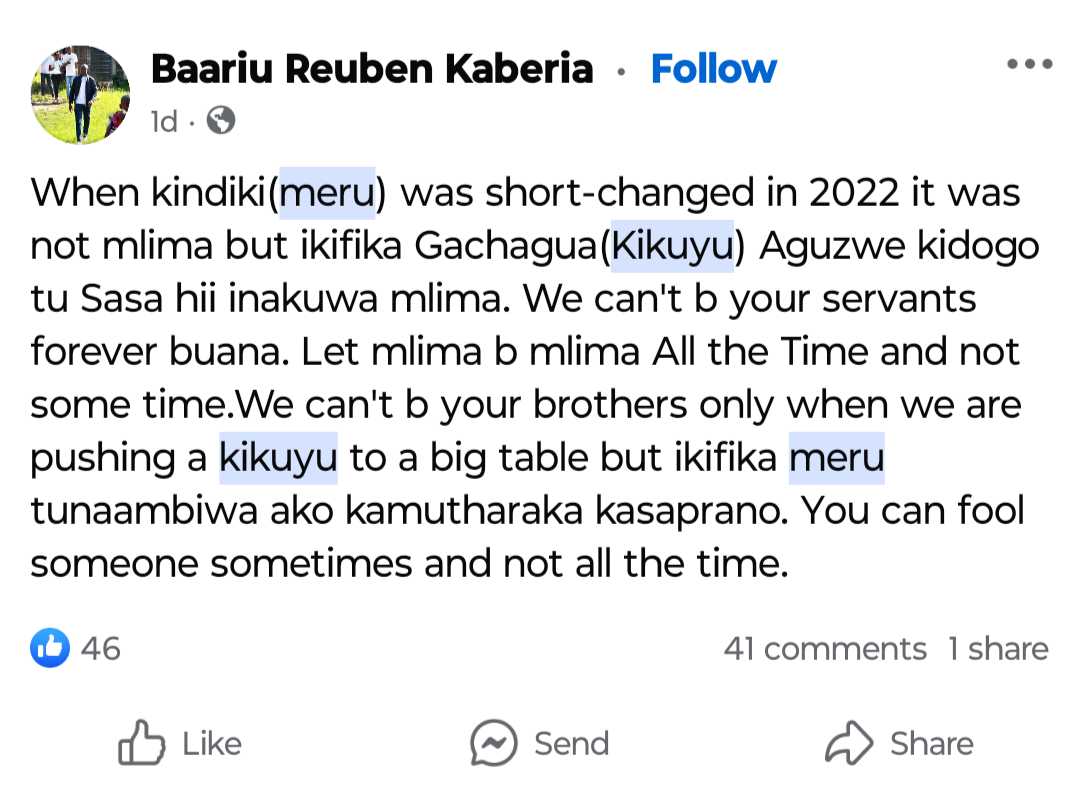View the author's profile picture
The height and width of the screenshot is (801, 1080).
[81, 93]
